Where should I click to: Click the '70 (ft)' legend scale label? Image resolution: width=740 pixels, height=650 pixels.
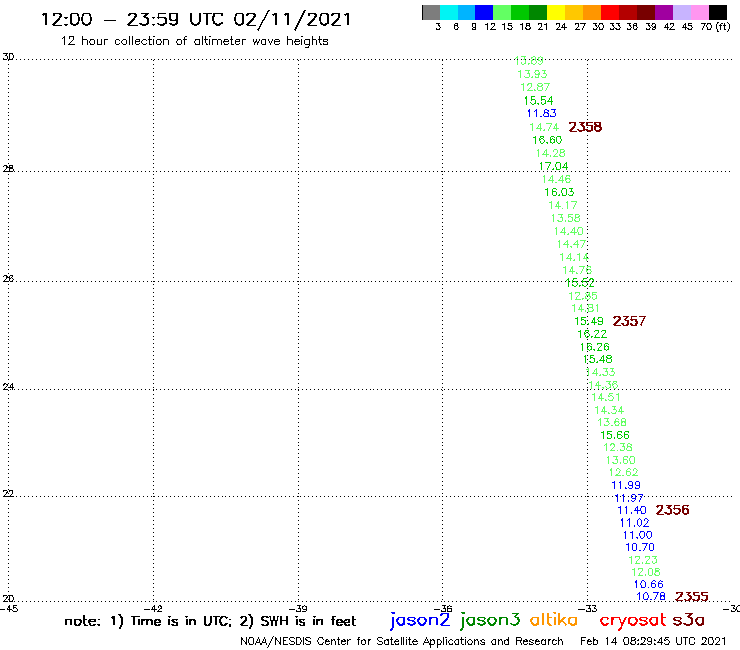pyautogui.click(x=715, y=27)
